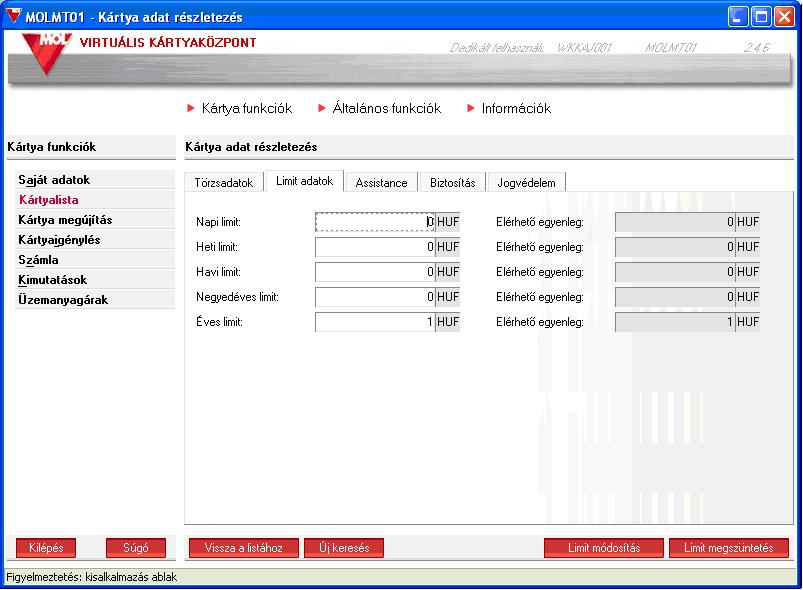Image resolution: width=803 pixels, height=590 pixels.
Task: Click the Limit megszüntetés button
Action: pos(729,548)
